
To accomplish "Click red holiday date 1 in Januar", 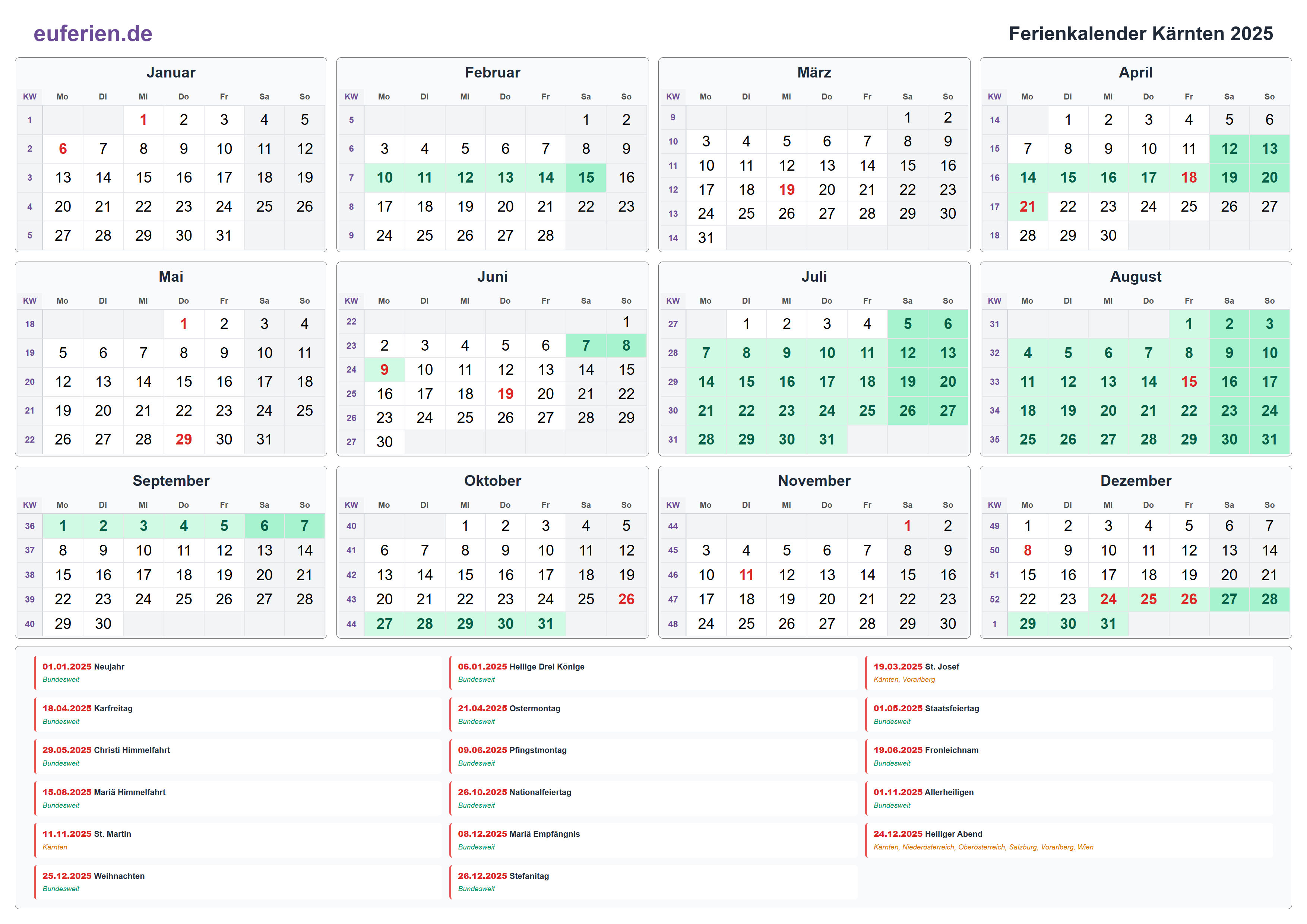I will [x=143, y=120].
